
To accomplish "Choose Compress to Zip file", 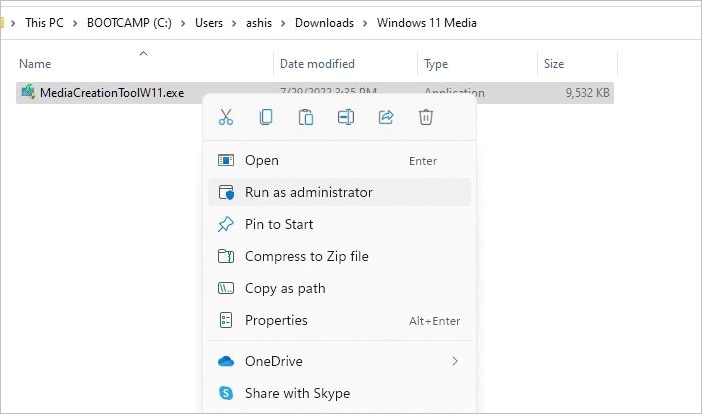I will 306,256.
